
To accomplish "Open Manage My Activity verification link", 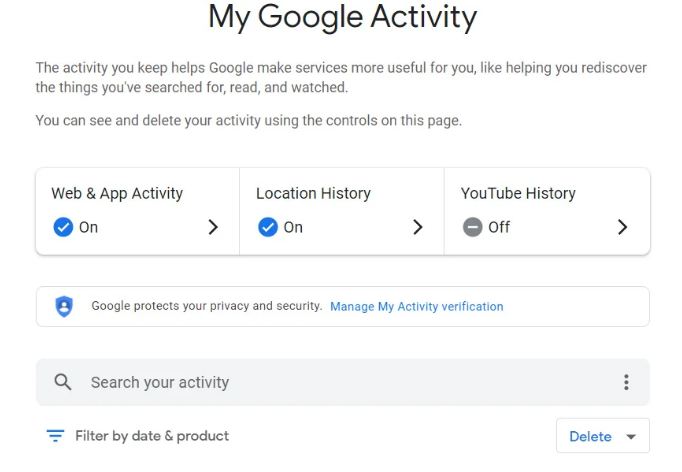I will pos(417,306).
